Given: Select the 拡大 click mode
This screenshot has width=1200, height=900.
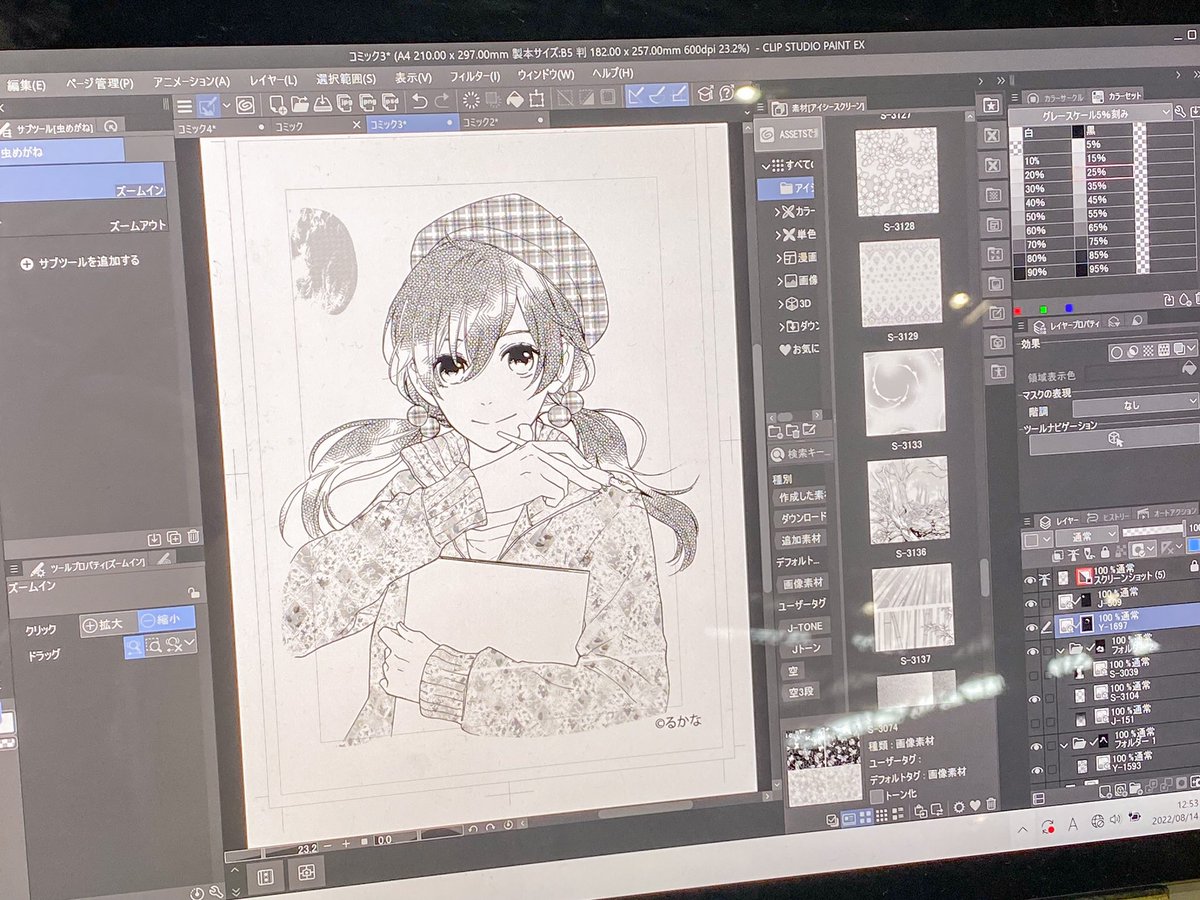Looking at the screenshot, I should click(108, 624).
